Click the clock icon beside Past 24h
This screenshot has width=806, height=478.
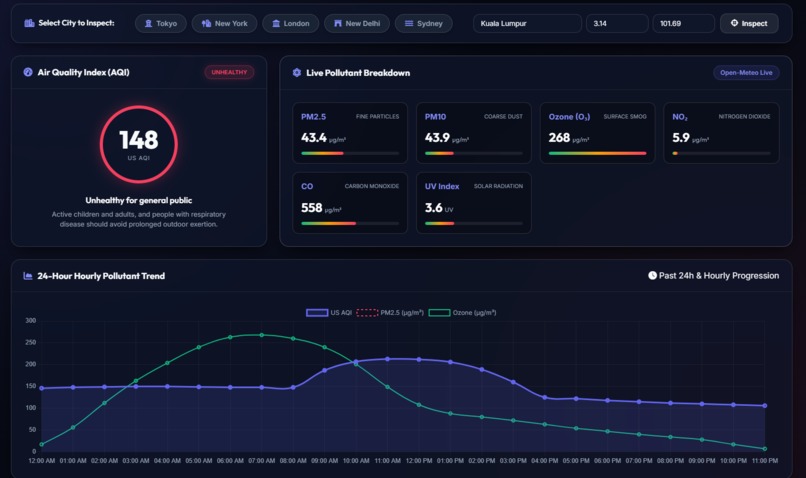(652, 275)
